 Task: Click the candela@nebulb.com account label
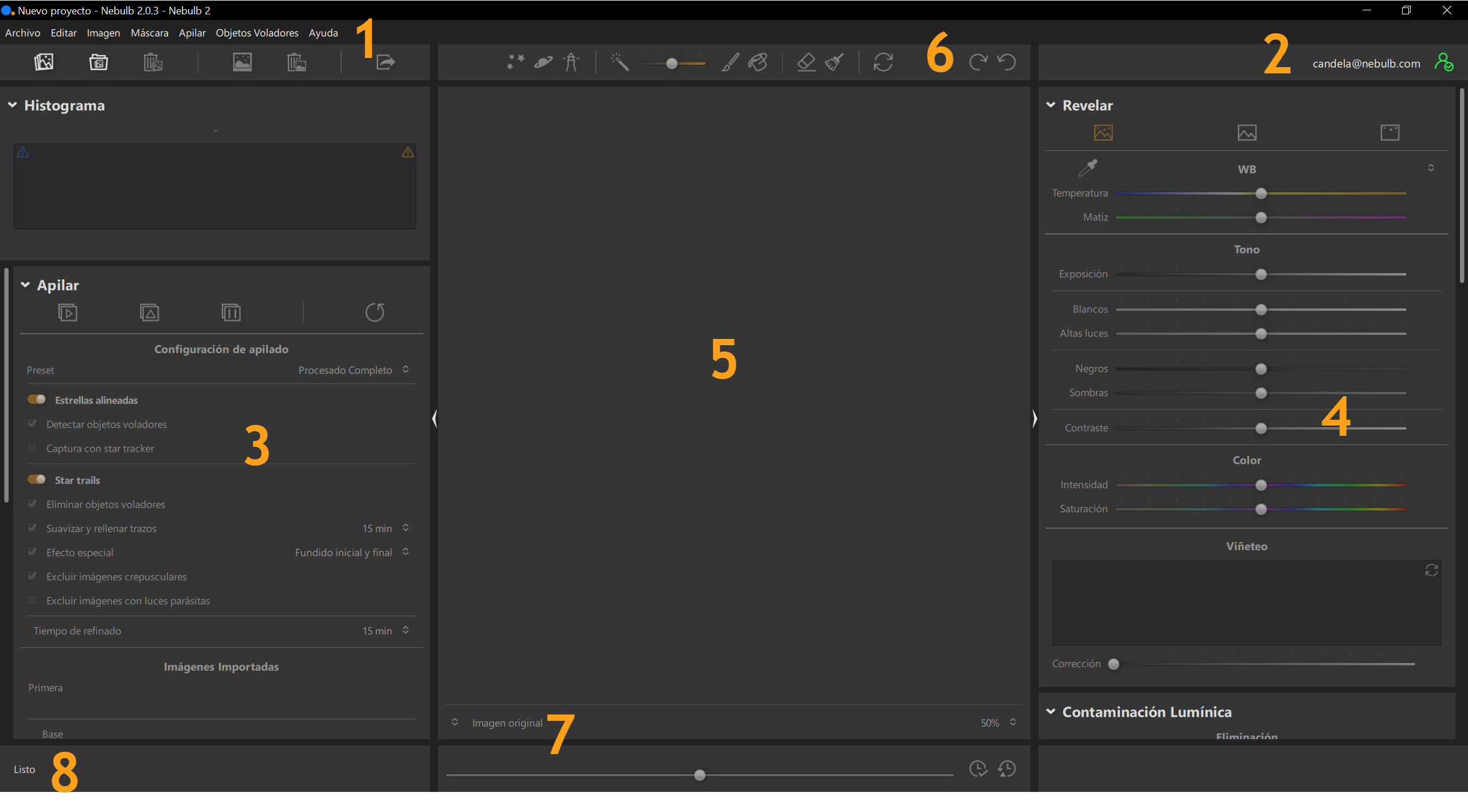1366,64
